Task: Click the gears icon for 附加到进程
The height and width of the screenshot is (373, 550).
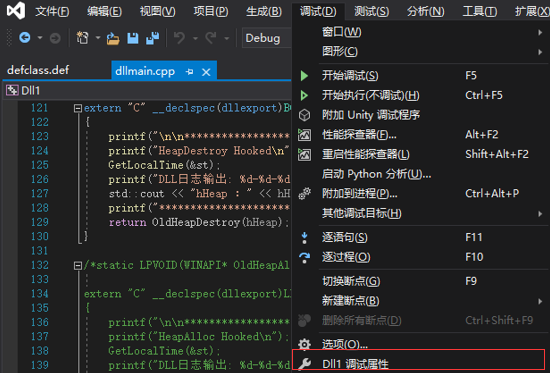Action: pyautogui.click(x=304, y=193)
